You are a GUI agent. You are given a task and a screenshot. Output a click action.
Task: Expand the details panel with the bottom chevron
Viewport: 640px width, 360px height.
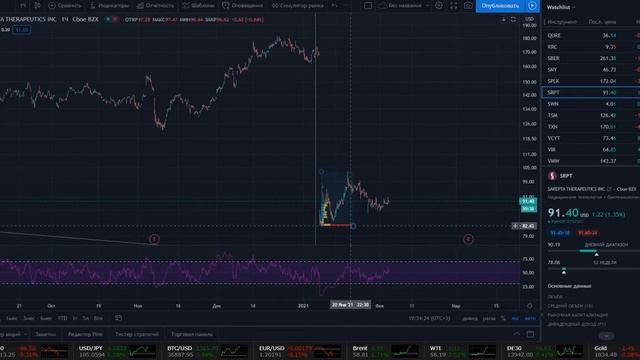pos(606,336)
